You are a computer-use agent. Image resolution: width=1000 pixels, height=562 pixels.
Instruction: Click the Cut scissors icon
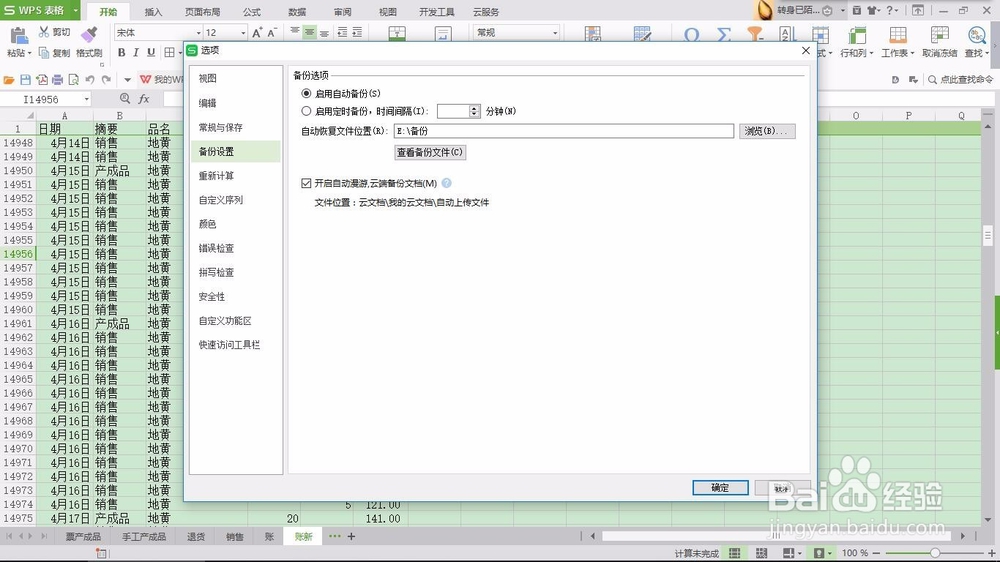[x=44, y=32]
